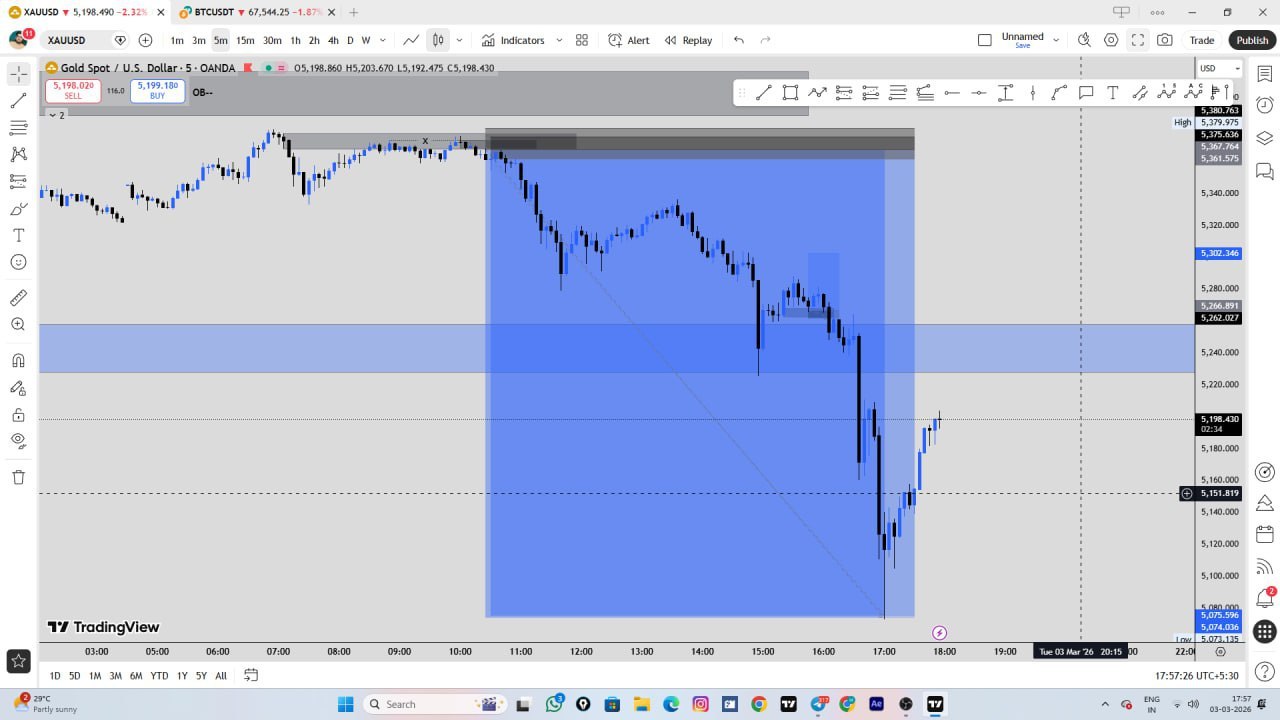Set date range to YTD
Viewport: 1280px width, 720px height.
(x=159, y=675)
